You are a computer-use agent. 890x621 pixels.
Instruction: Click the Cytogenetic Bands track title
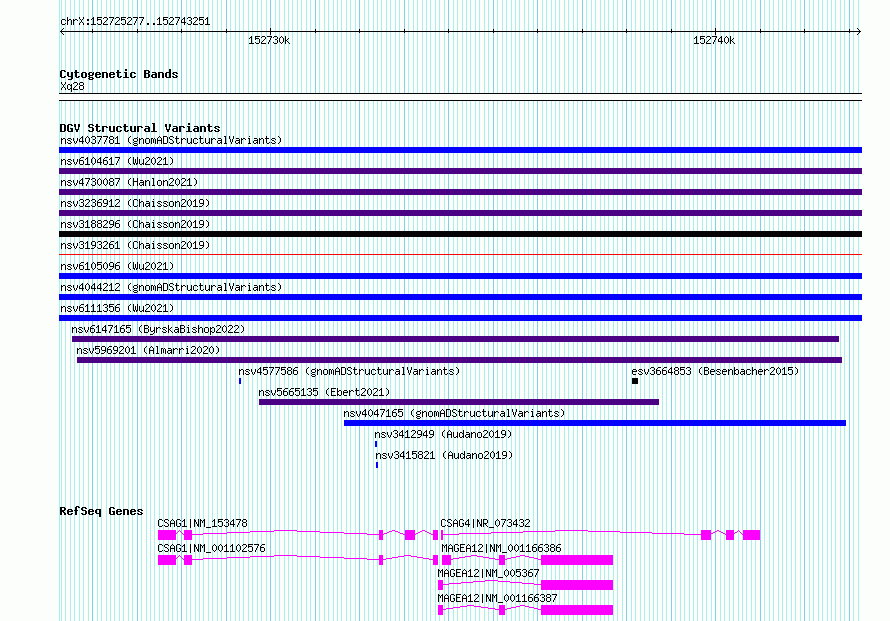pos(119,74)
